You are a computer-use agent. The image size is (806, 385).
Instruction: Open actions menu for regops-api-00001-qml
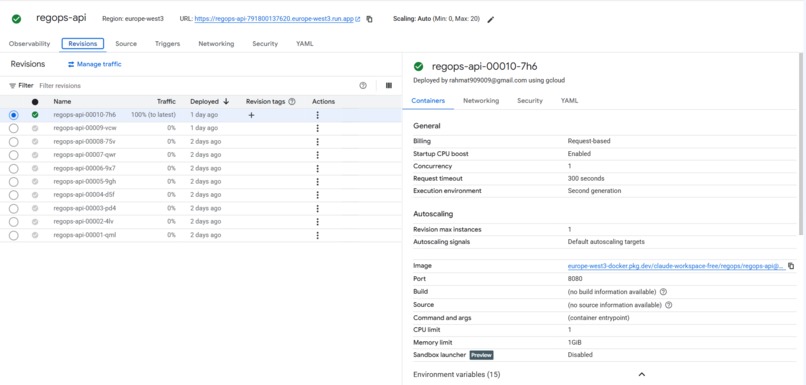pyautogui.click(x=317, y=235)
